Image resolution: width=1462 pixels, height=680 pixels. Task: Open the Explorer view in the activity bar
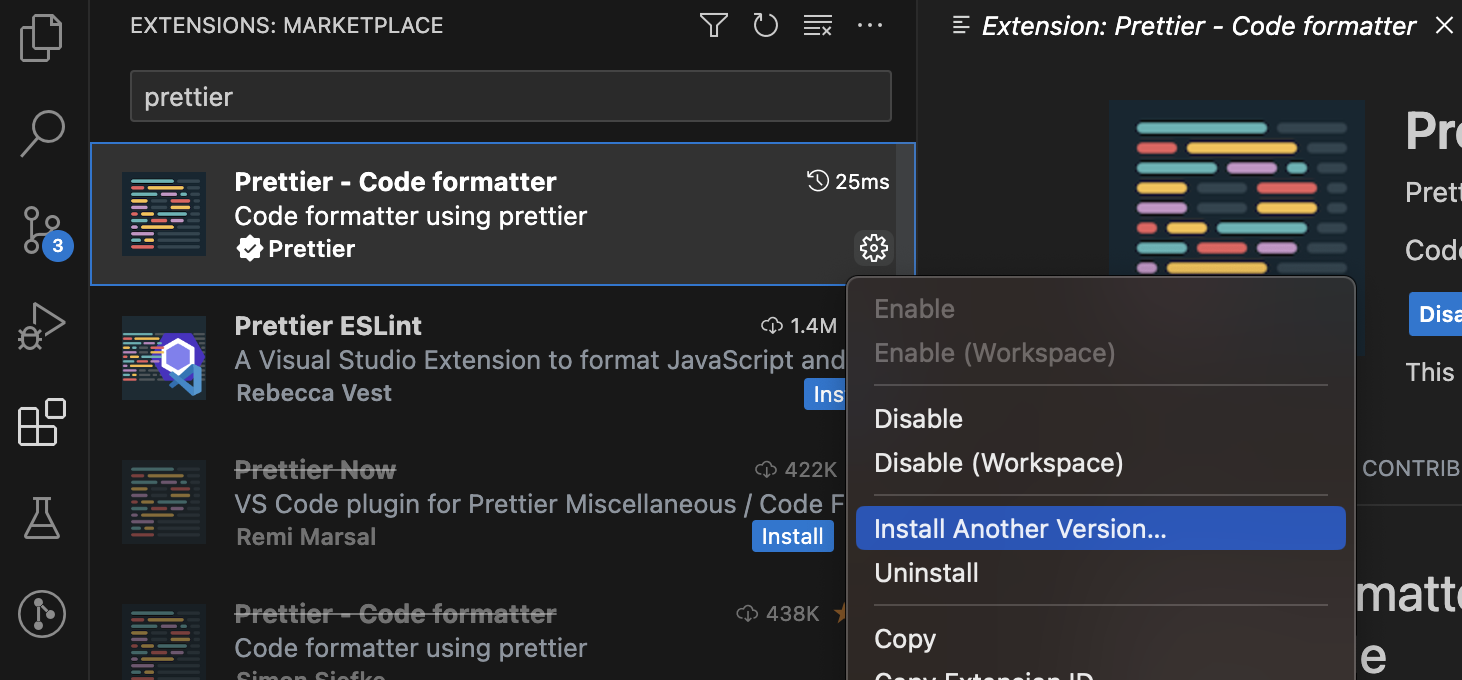[40, 37]
